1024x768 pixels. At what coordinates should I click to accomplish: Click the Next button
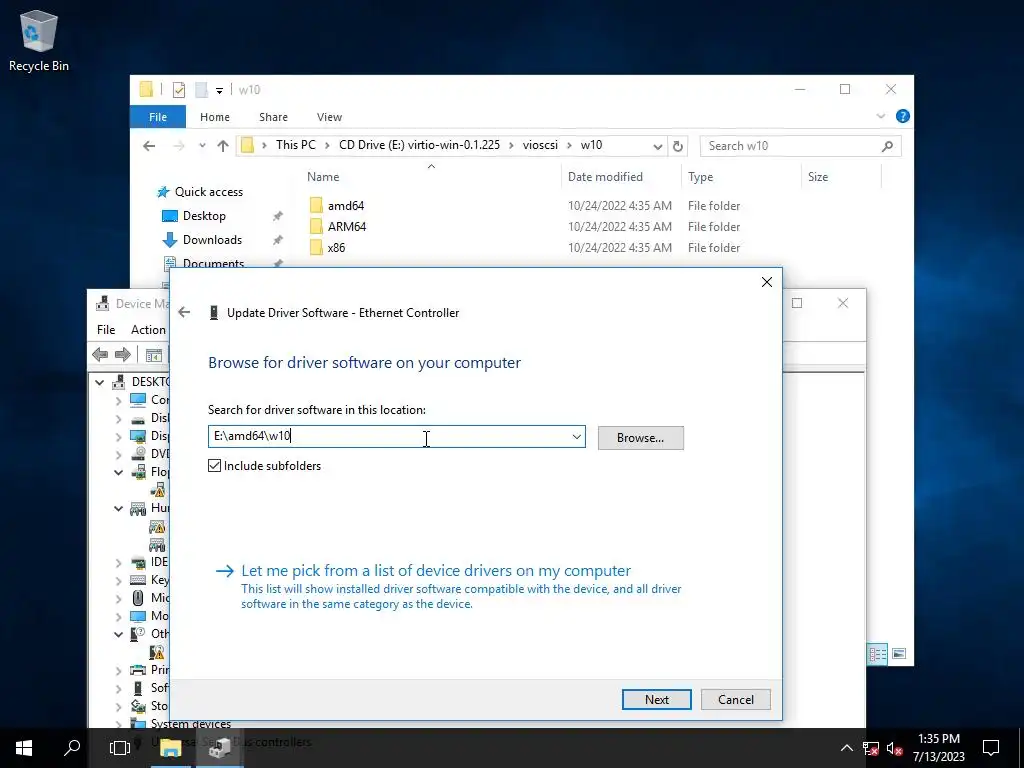pos(656,699)
